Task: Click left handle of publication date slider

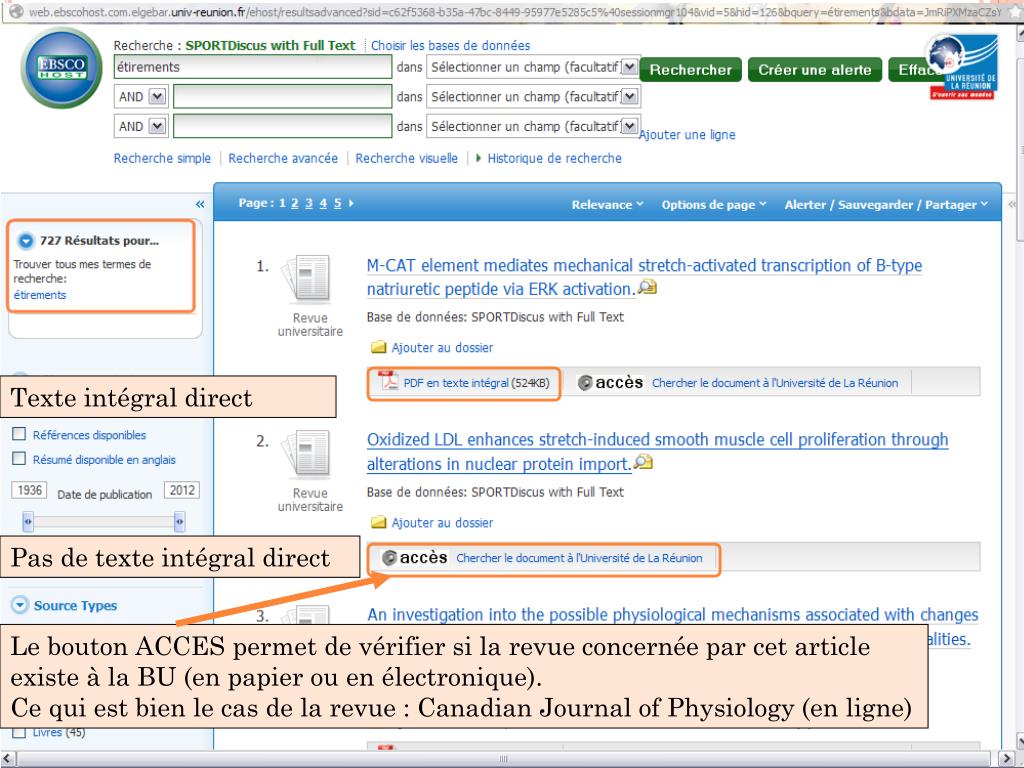Action: click(x=27, y=521)
